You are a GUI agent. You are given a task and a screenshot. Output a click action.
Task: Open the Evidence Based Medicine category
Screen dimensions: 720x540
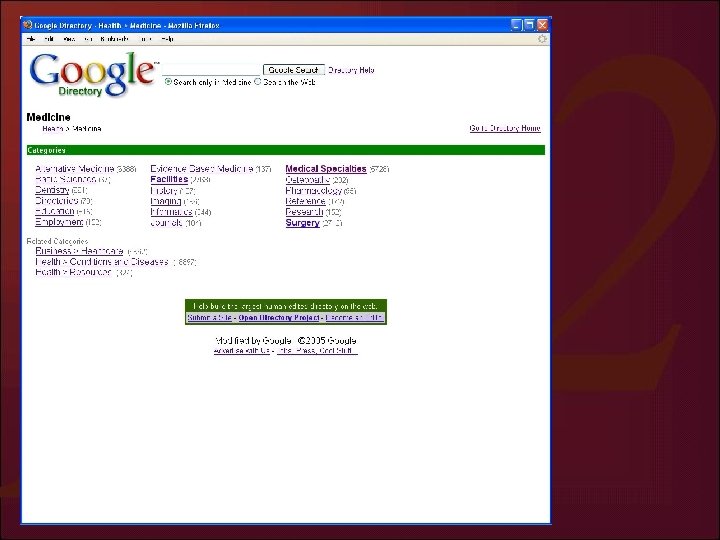[x=202, y=169]
